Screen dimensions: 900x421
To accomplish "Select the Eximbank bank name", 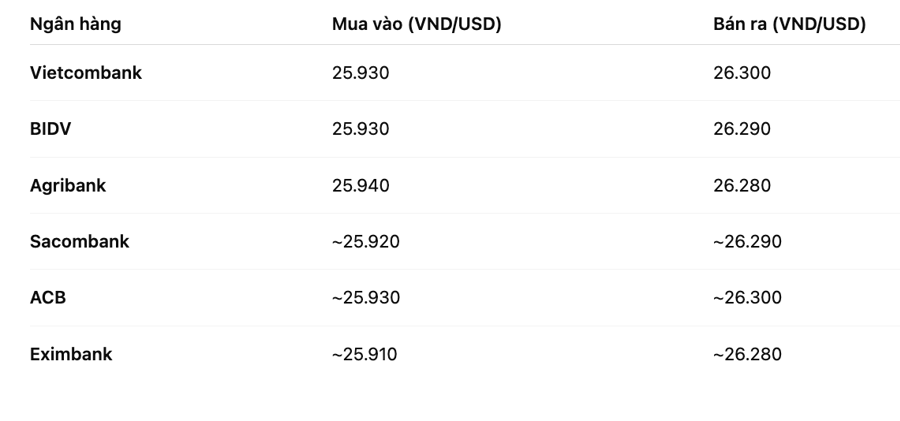I will (x=71, y=354).
